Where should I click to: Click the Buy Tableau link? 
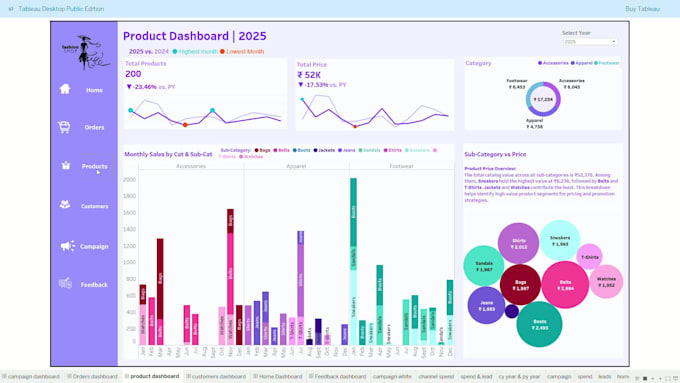click(642, 9)
